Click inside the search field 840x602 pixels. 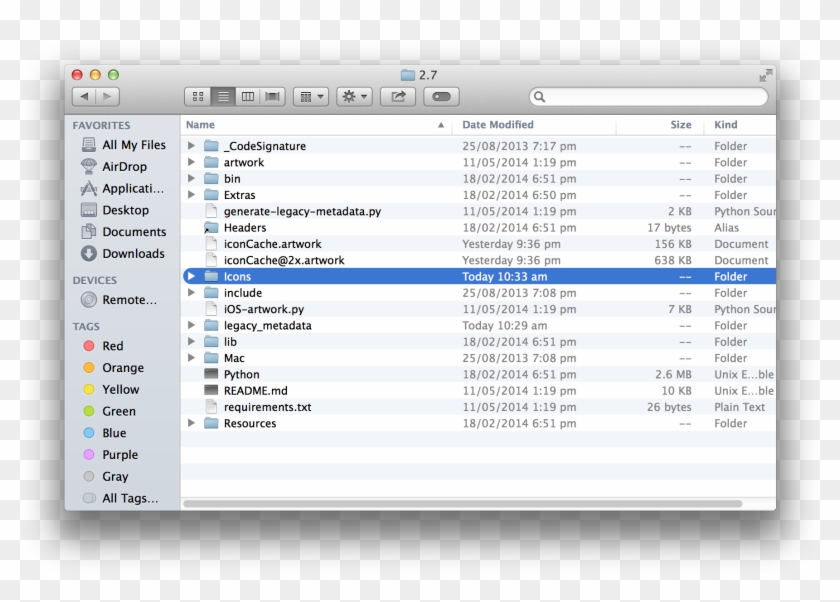pyautogui.click(x=648, y=97)
